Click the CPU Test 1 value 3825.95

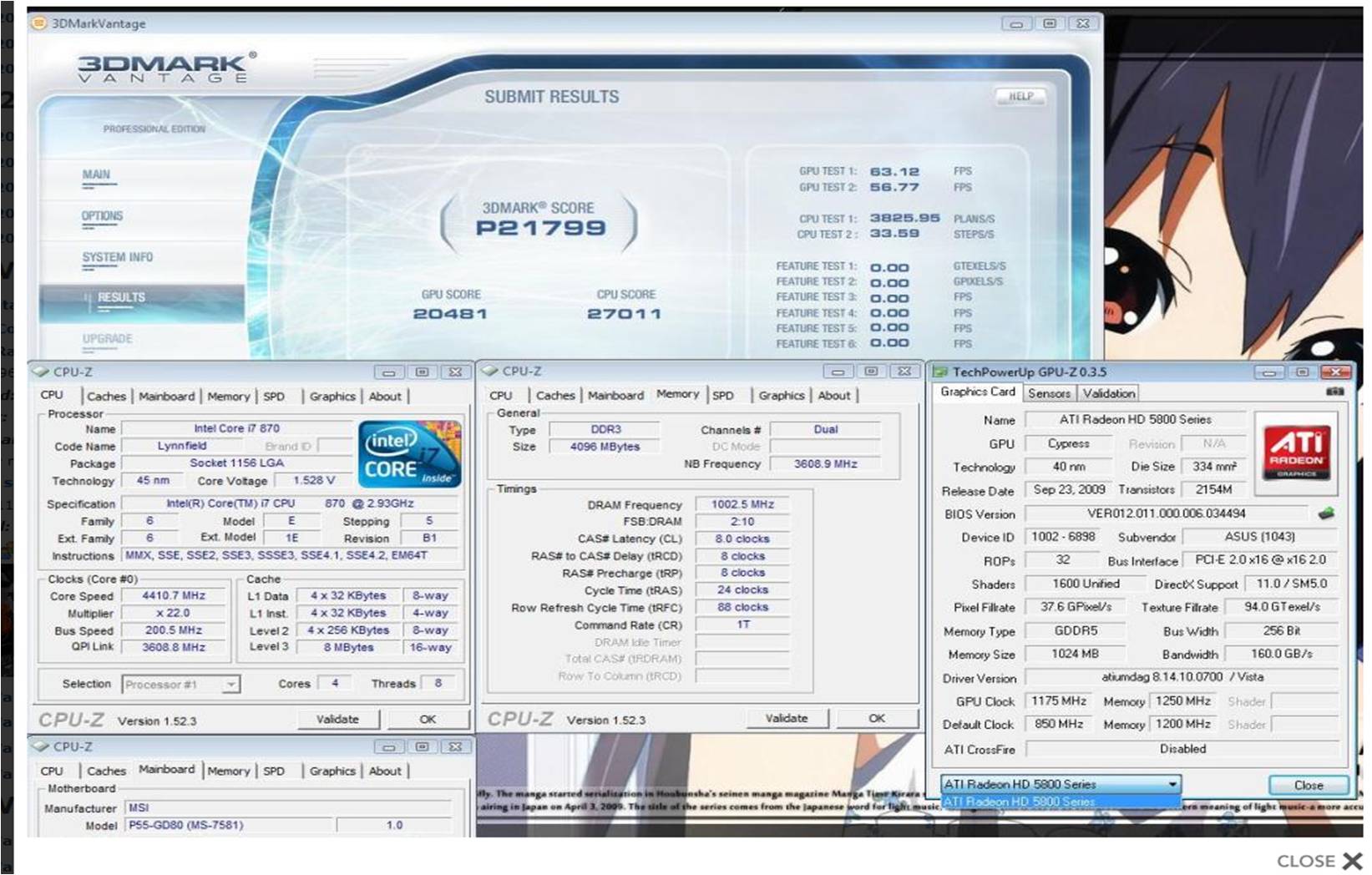tap(905, 218)
